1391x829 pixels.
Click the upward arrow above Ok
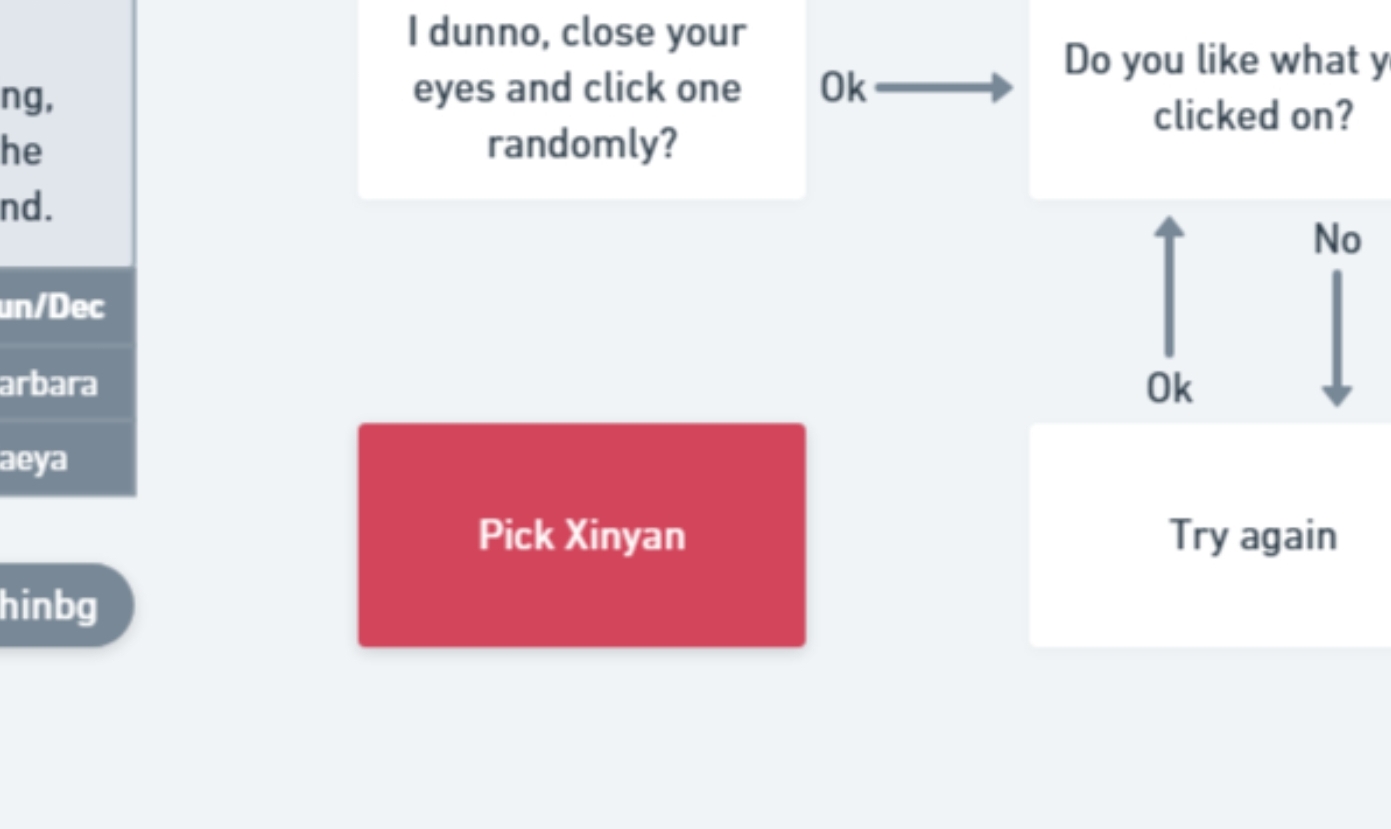[1168, 286]
